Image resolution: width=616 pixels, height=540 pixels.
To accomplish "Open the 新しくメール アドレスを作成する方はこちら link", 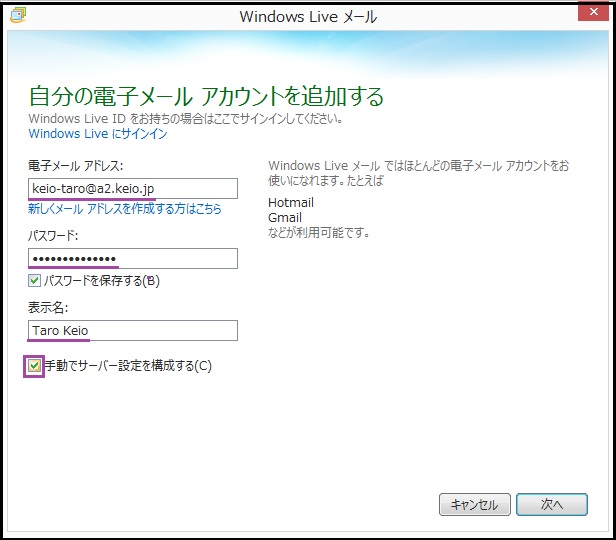I will pos(125,209).
